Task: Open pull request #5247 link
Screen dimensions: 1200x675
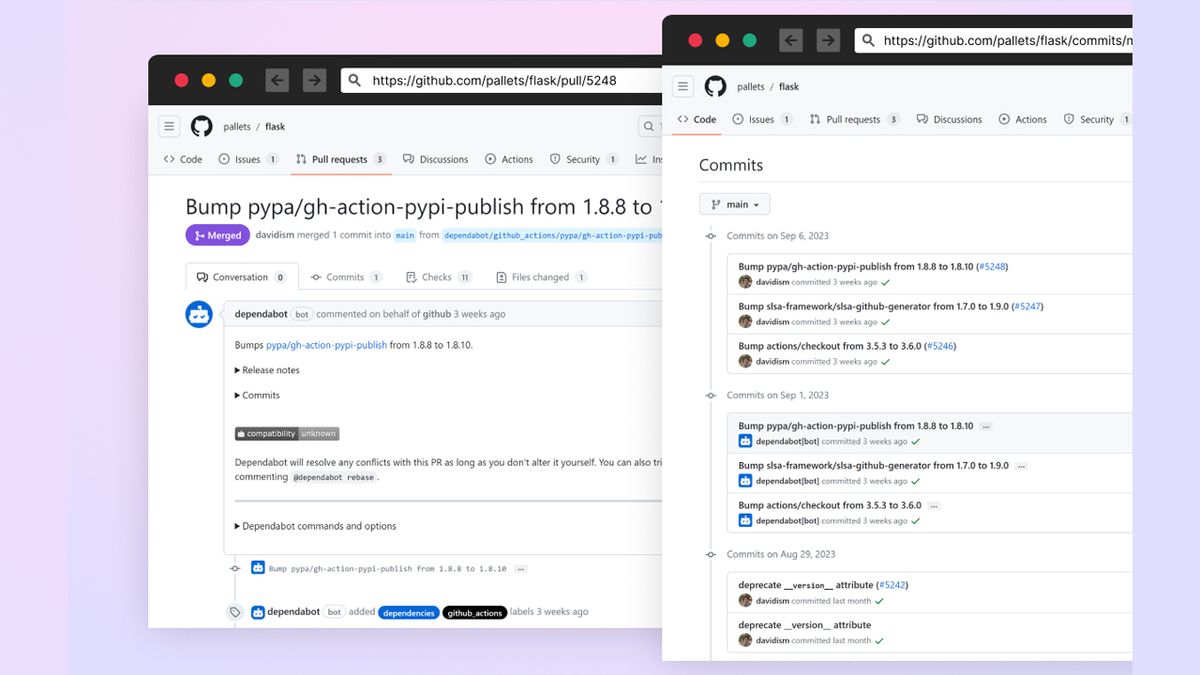Action: coord(1028,306)
